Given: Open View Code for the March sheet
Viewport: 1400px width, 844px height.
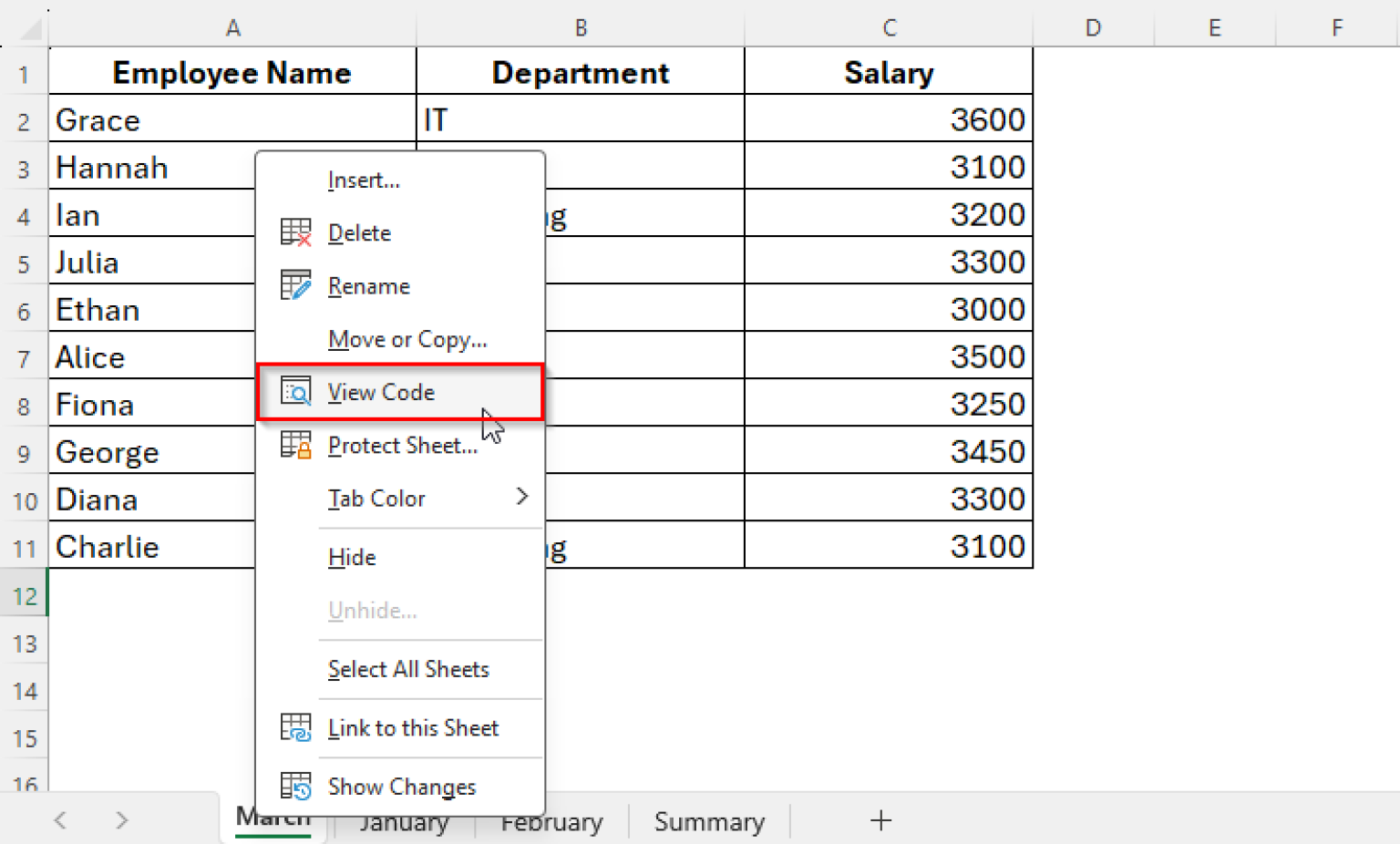Looking at the screenshot, I should (x=381, y=392).
